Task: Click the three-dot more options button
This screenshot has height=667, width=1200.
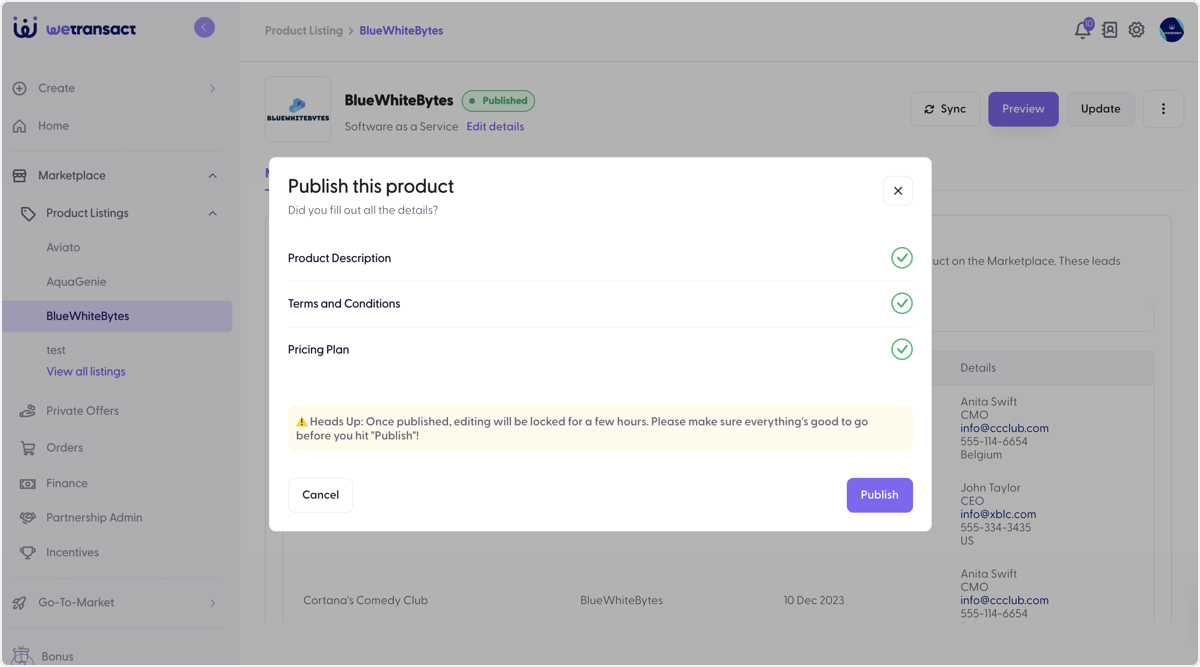Action: point(1163,109)
